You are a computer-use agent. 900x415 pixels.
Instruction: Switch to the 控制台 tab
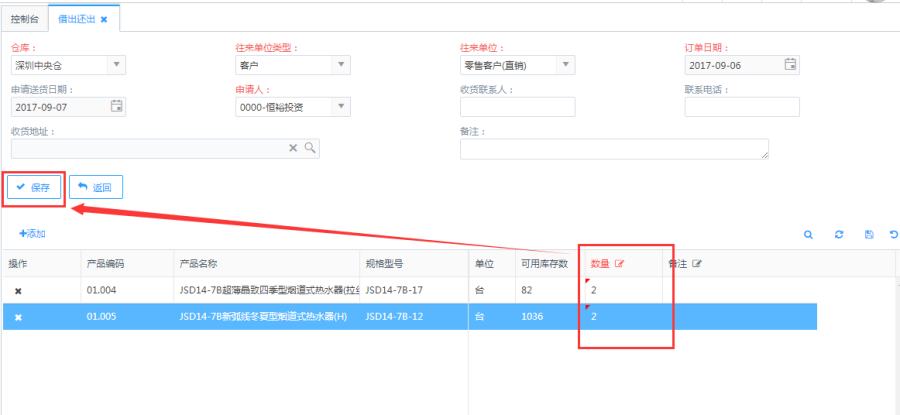24,19
